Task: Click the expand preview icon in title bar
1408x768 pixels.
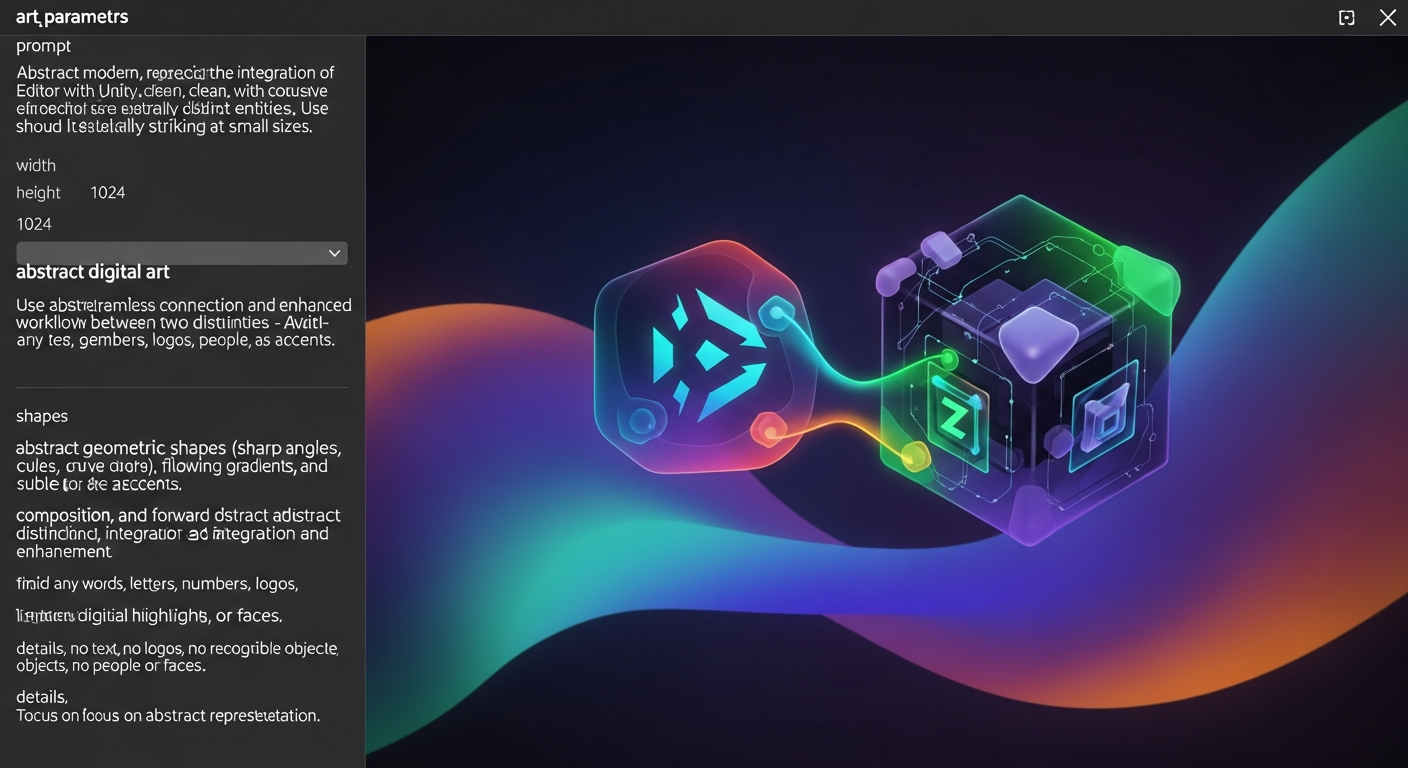Action: coord(1347,18)
